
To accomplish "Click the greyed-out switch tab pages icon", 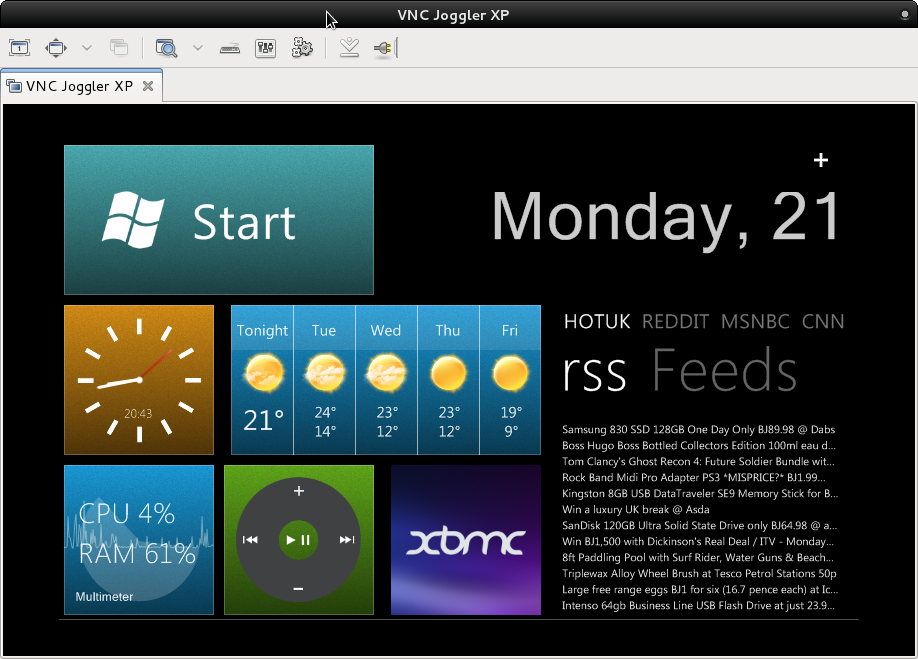I will click(x=119, y=48).
